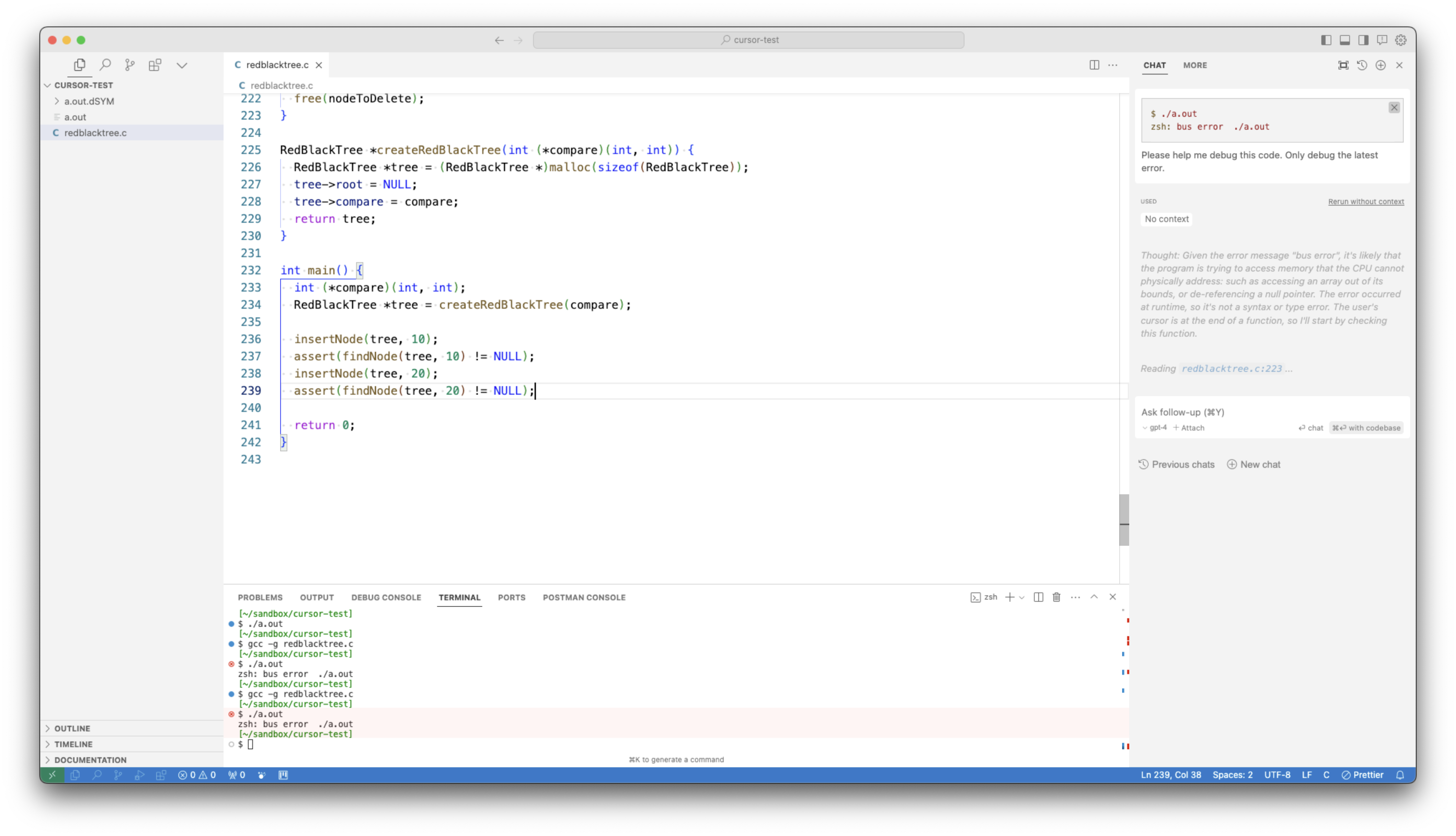This screenshot has height=836, width=1456.
Task: Click the cursor-test command search bar
Action: pyautogui.click(x=748, y=40)
